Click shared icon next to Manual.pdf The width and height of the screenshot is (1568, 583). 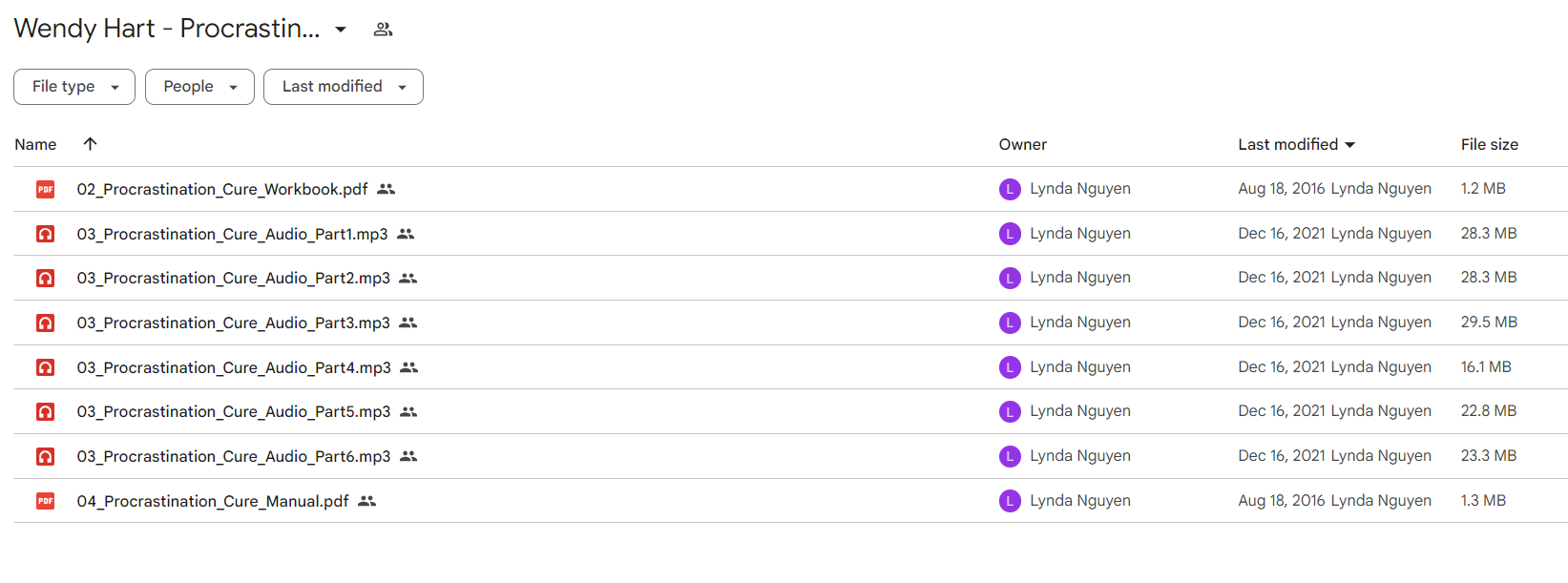367,501
